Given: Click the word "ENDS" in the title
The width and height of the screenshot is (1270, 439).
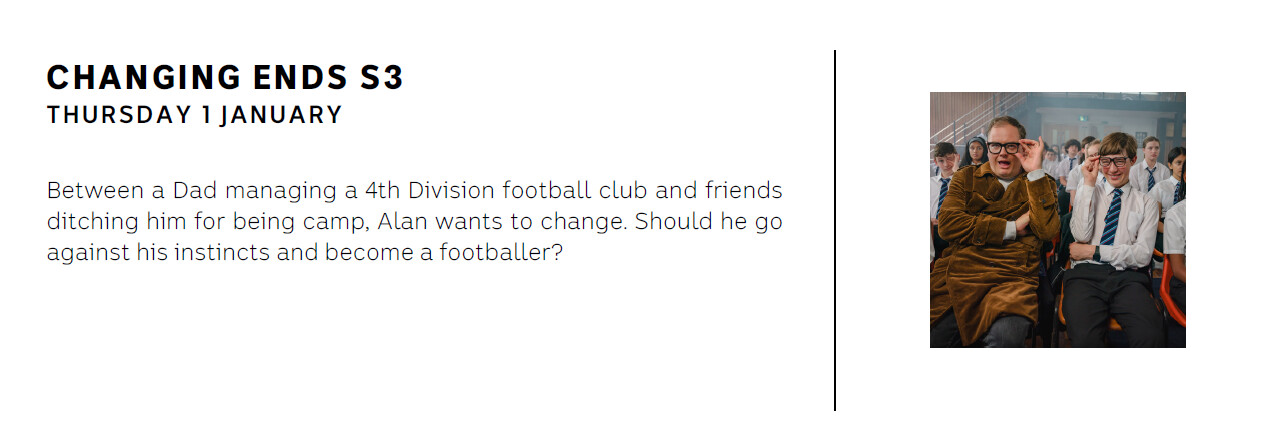Looking at the screenshot, I should coord(300,78).
